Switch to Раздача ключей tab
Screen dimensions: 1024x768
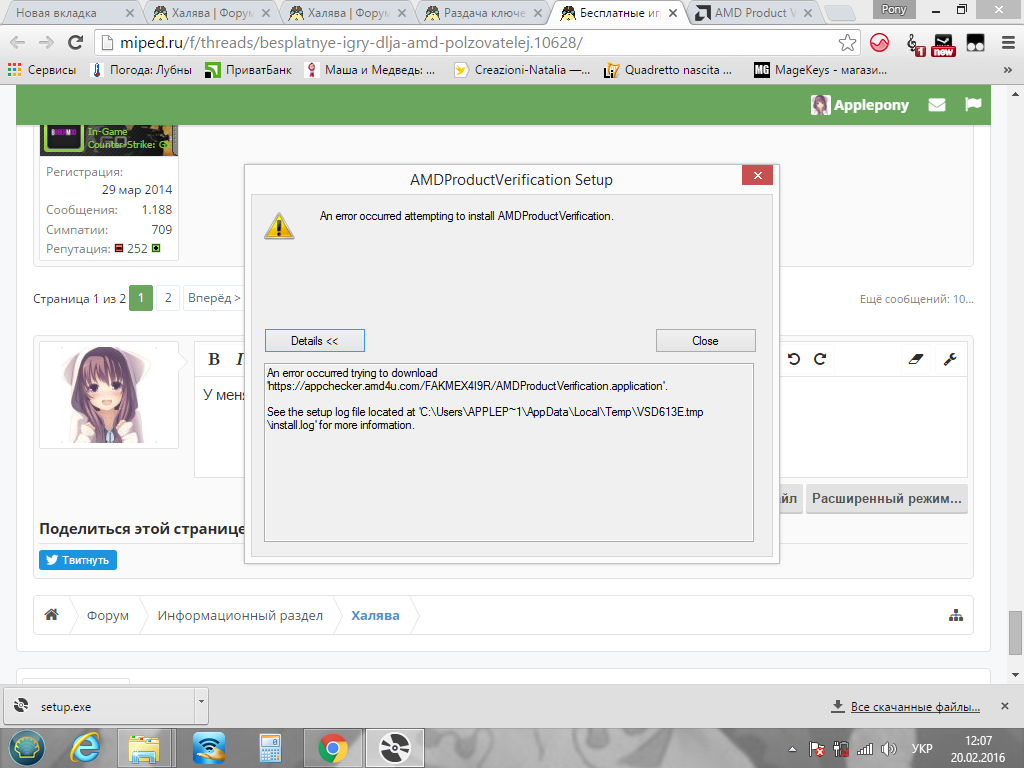click(483, 12)
